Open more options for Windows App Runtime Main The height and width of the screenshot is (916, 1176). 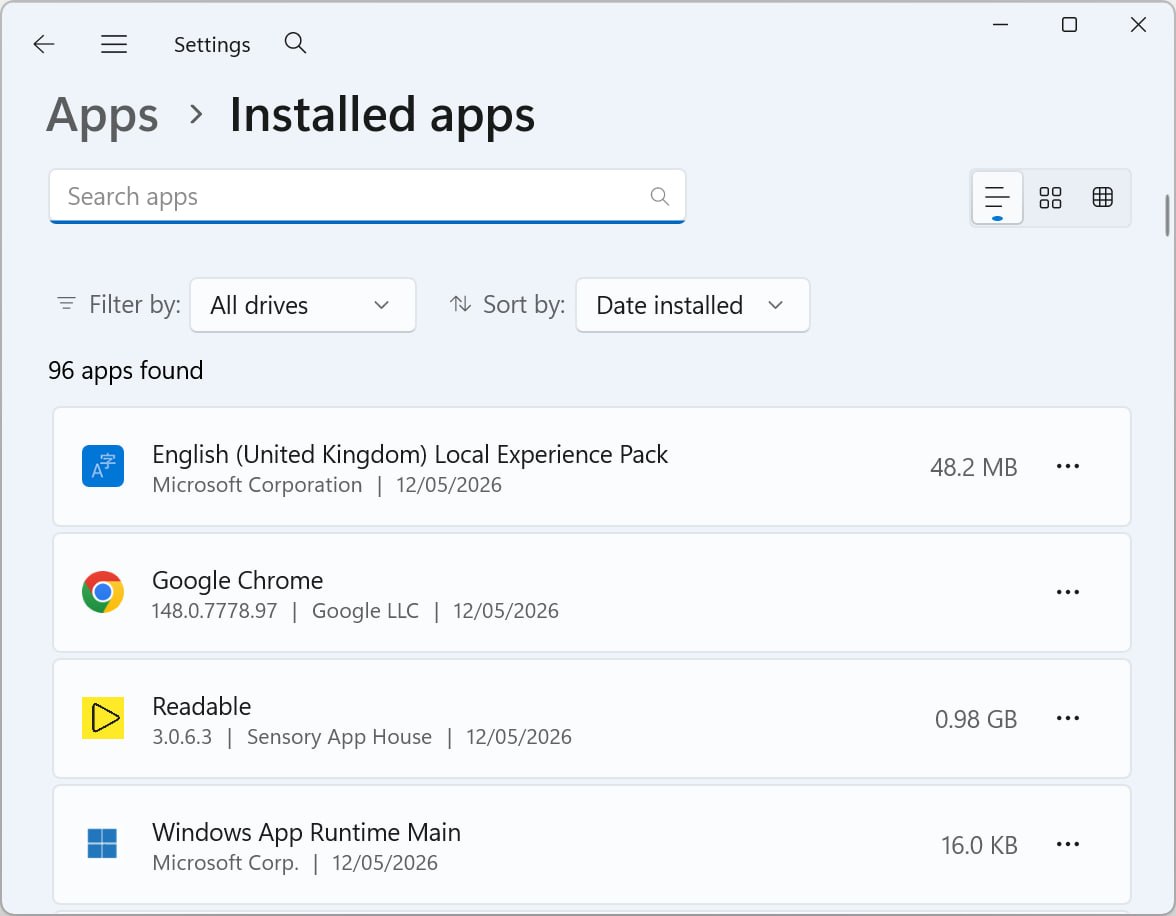pos(1067,845)
